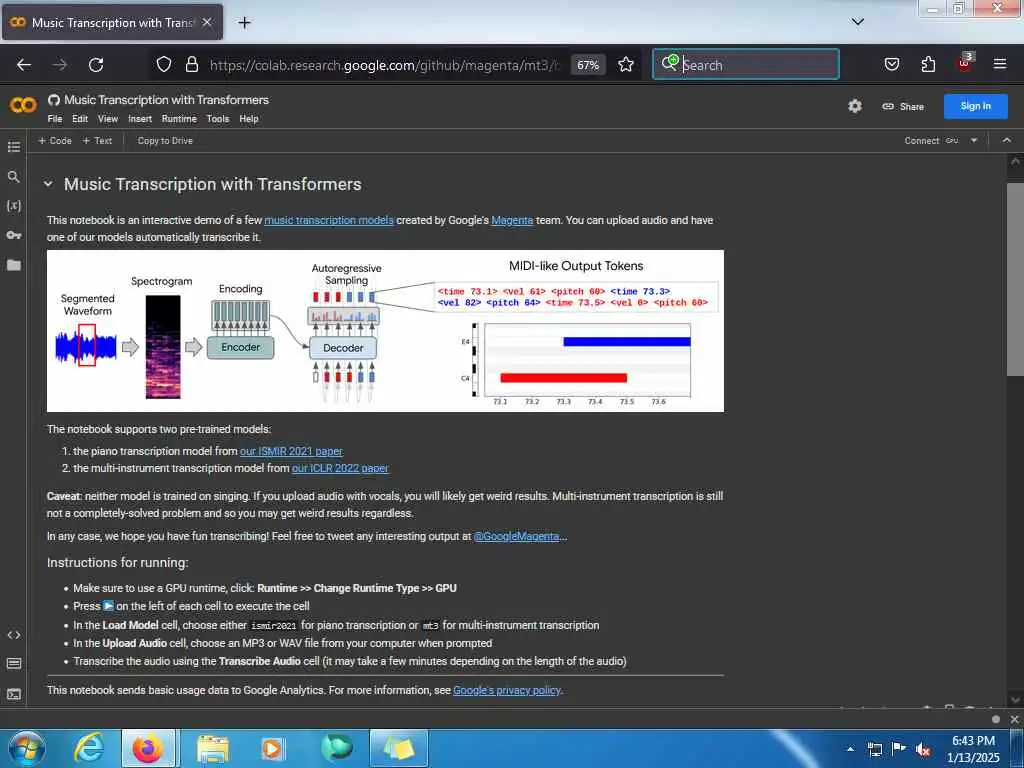The width and height of the screenshot is (1024, 768).
Task: Open the Edit menu
Action: 80,119
